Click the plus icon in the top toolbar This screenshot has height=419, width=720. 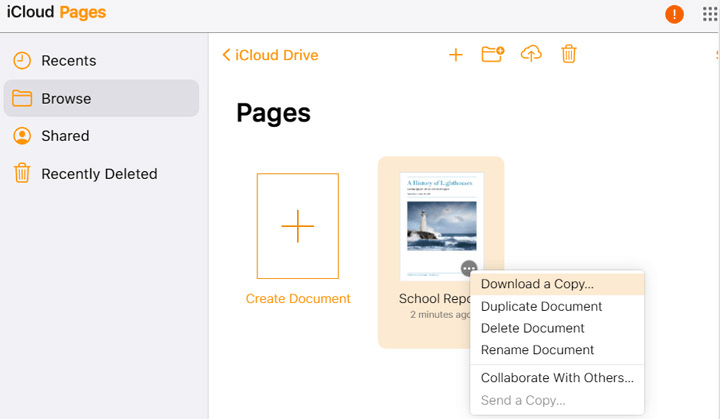(x=455, y=55)
